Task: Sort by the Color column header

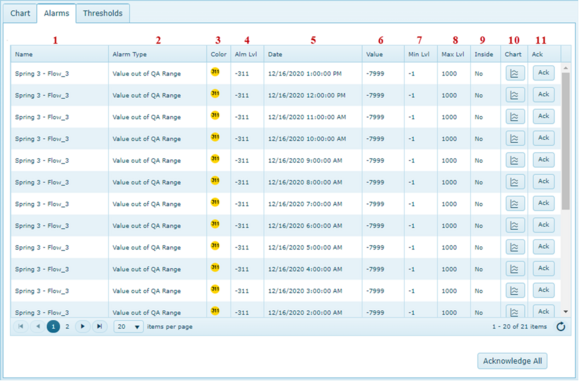Action: (x=219, y=54)
